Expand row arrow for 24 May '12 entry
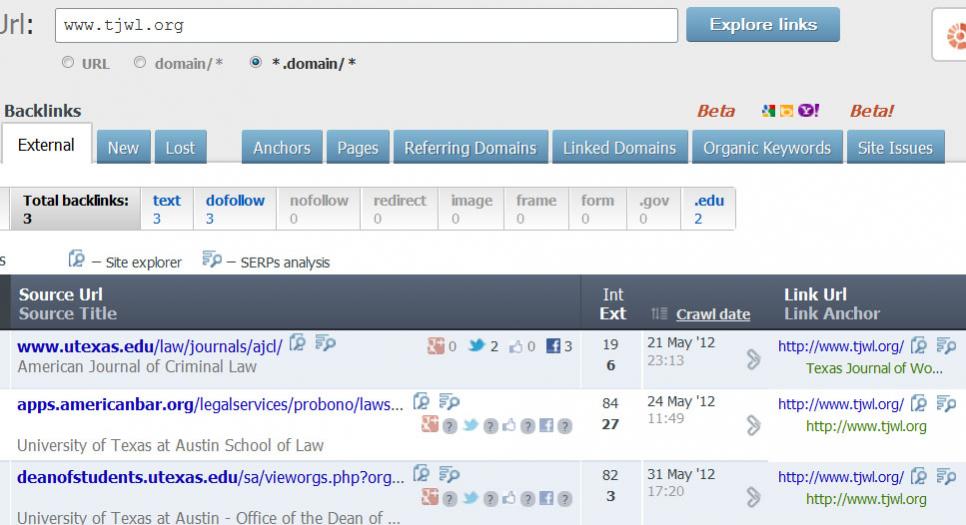The image size is (966, 525). click(753, 425)
